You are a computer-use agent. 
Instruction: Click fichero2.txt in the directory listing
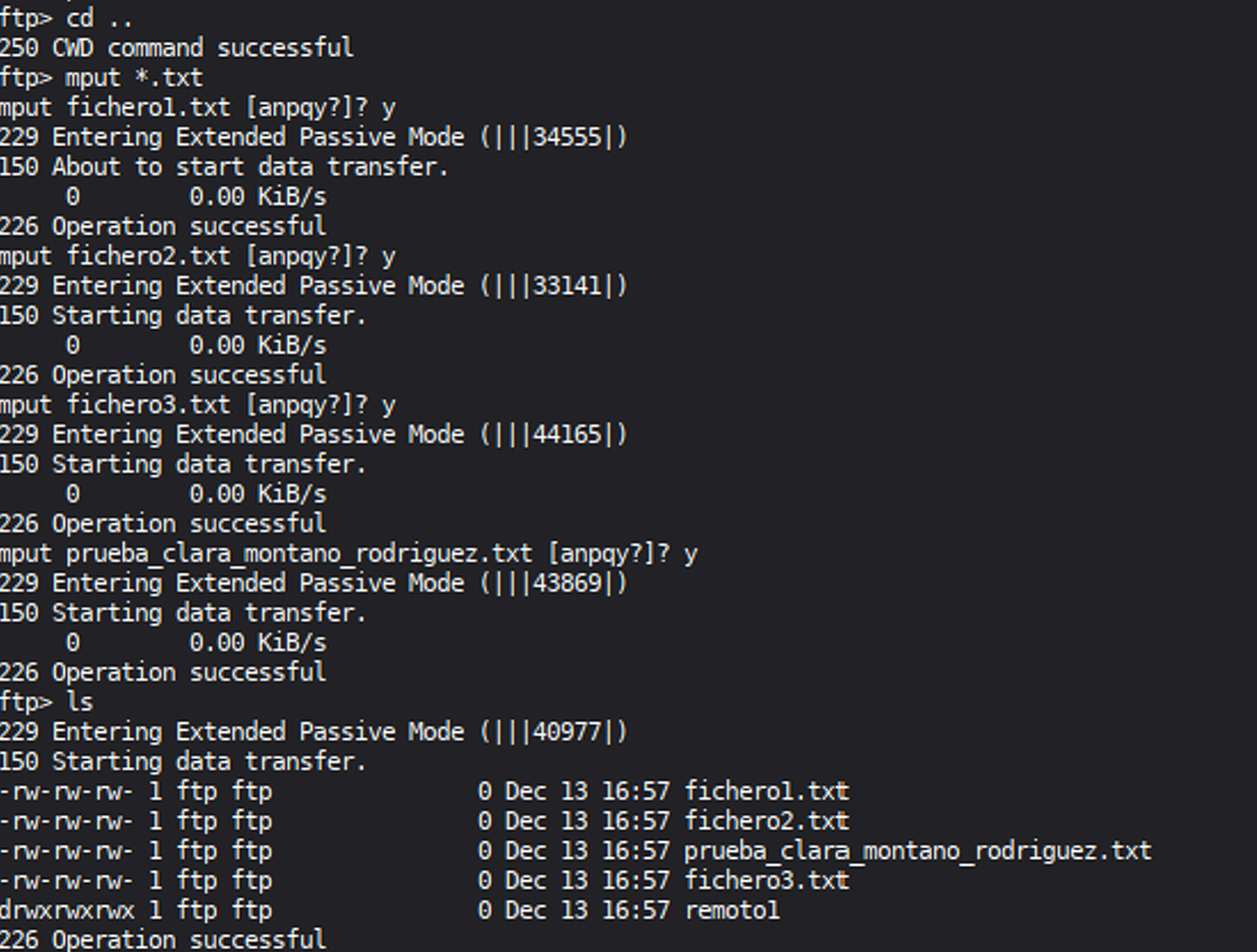tap(766, 821)
